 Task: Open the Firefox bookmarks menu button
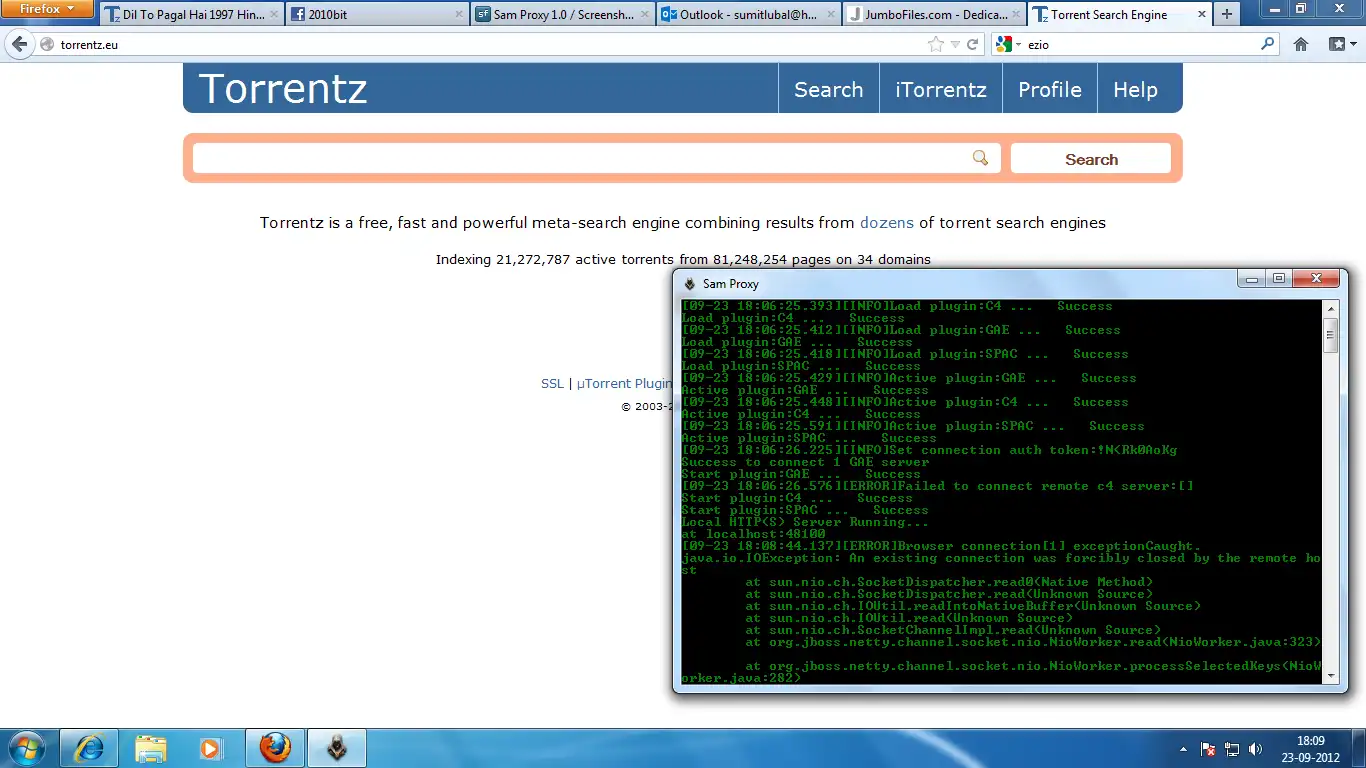[x=1341, y=44]
